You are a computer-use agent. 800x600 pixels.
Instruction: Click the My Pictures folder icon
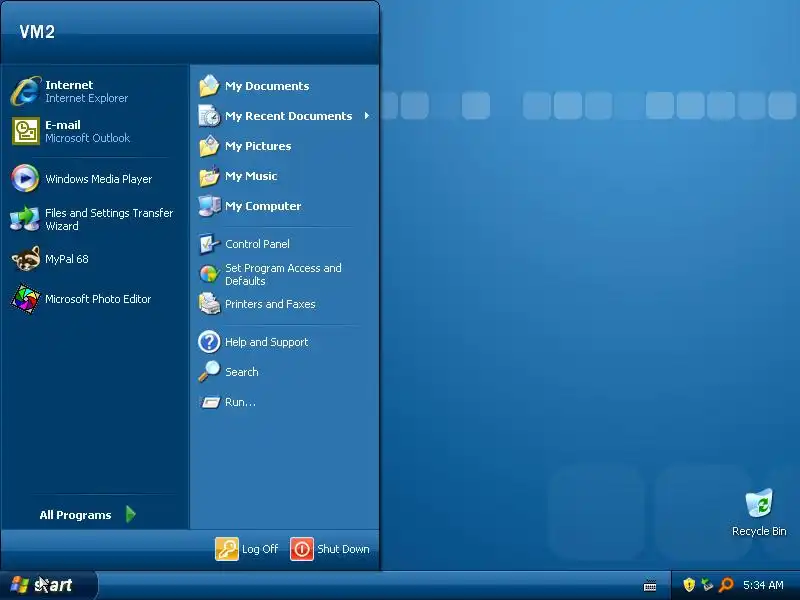click(209, 146)
